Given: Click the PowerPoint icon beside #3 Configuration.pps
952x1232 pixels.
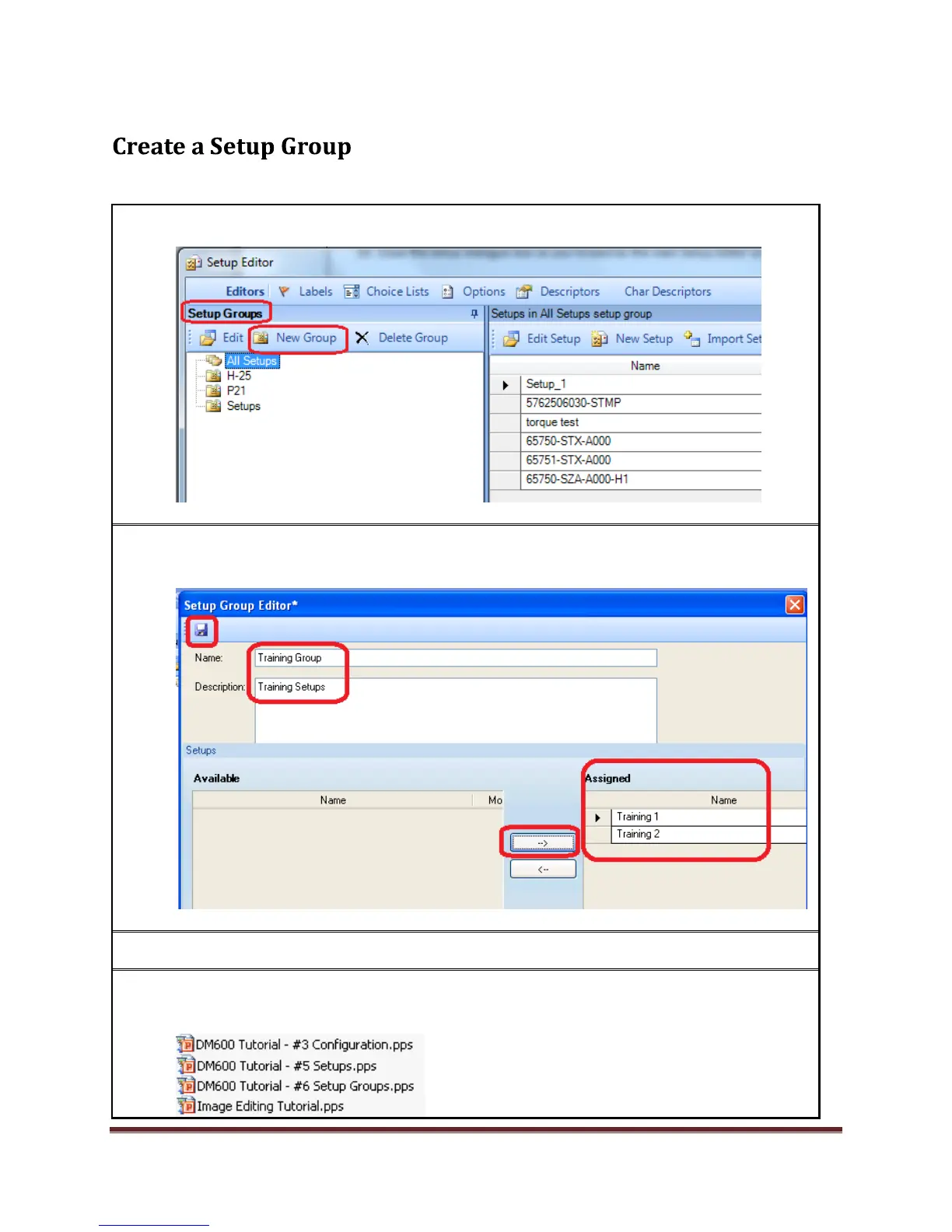Looking at the screenshot, I should point(185,1044).
